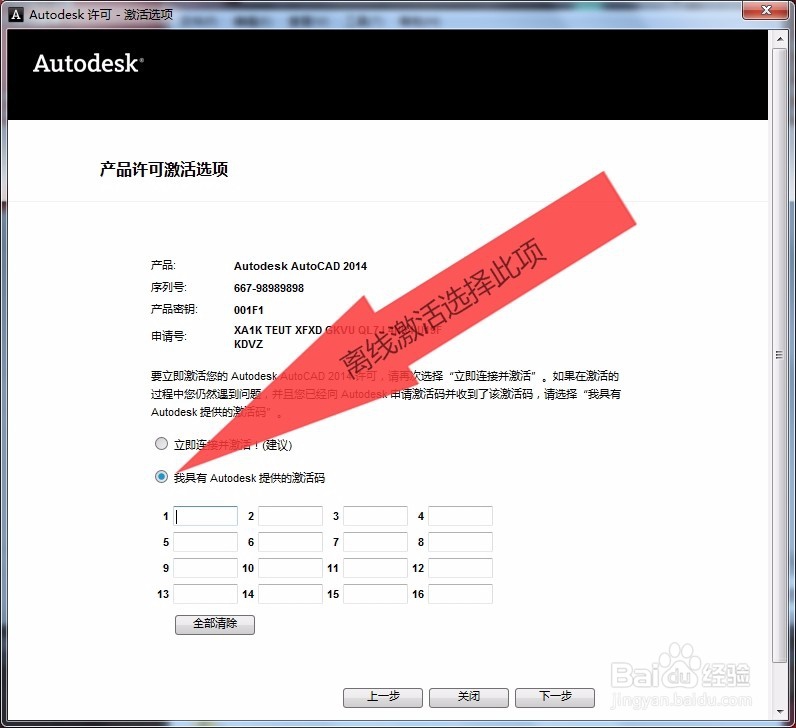Click the request code text KDVZ
796x728 pixels.
click(248, 344)
